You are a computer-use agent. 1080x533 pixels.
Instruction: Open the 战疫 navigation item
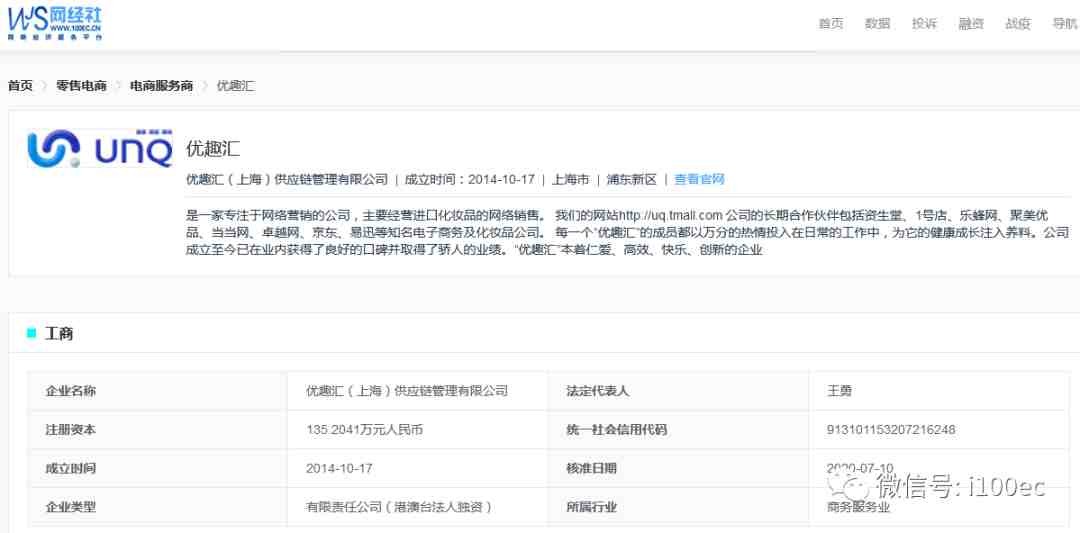pos(1018,23)
